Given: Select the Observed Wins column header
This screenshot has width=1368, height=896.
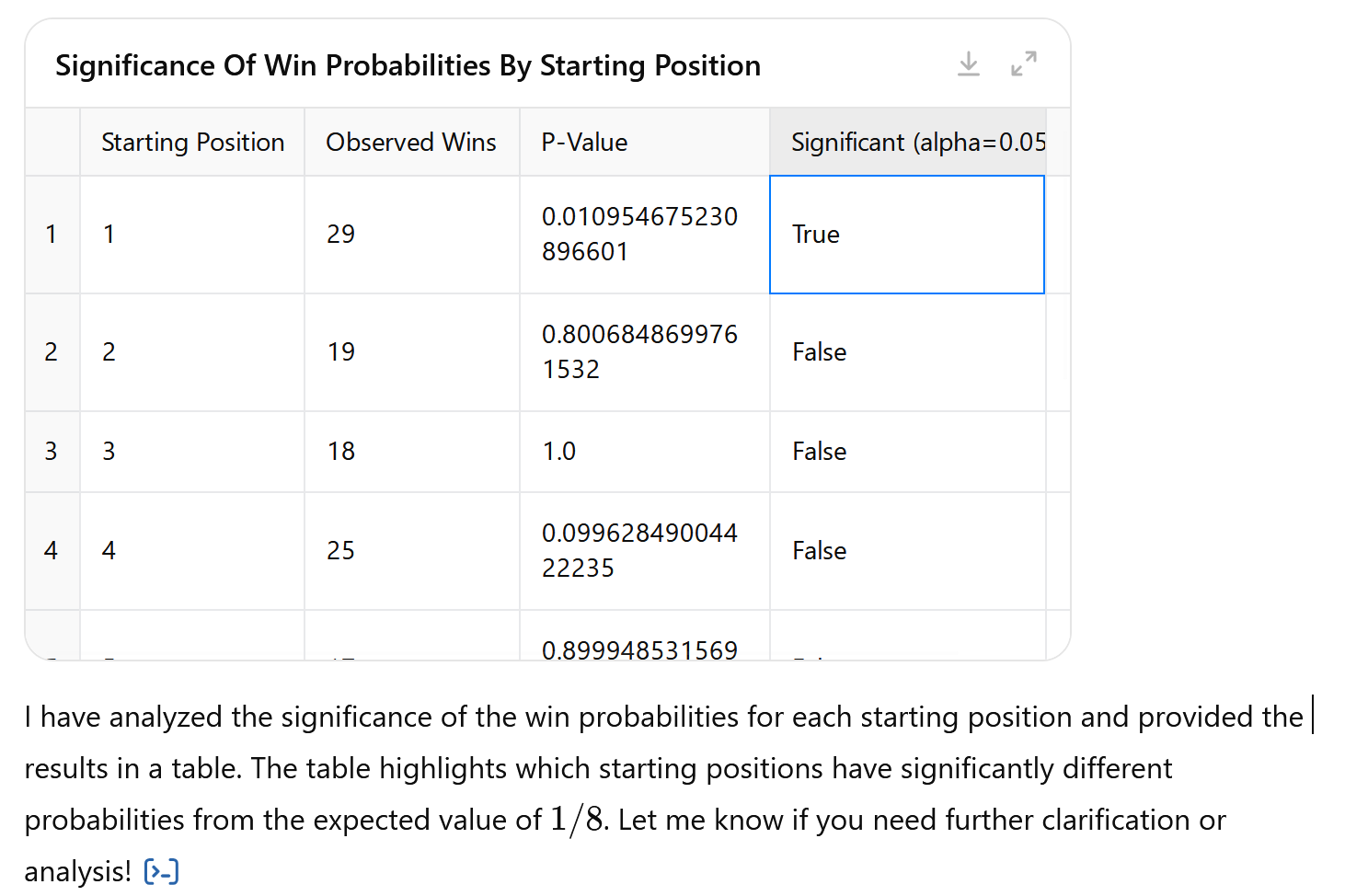Looking at the screenshot, I should tap(411, 143).
